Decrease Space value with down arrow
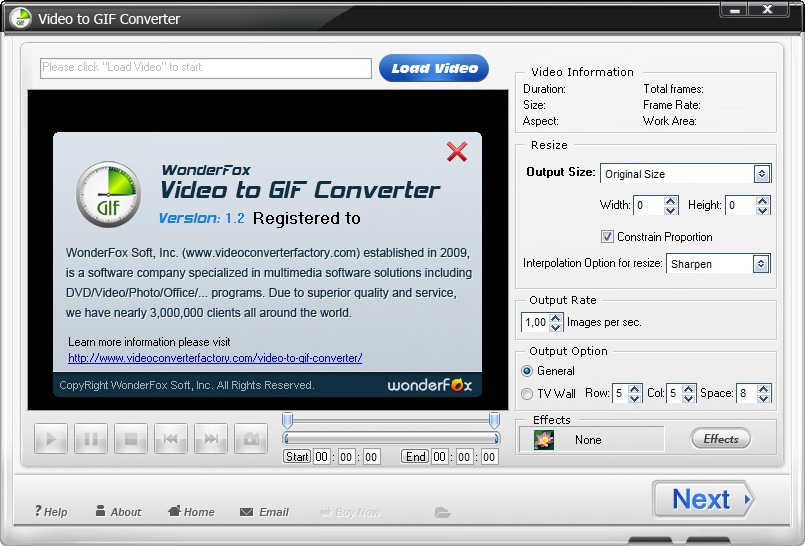Viewport: 805px width, 546px height. [764, 398]
